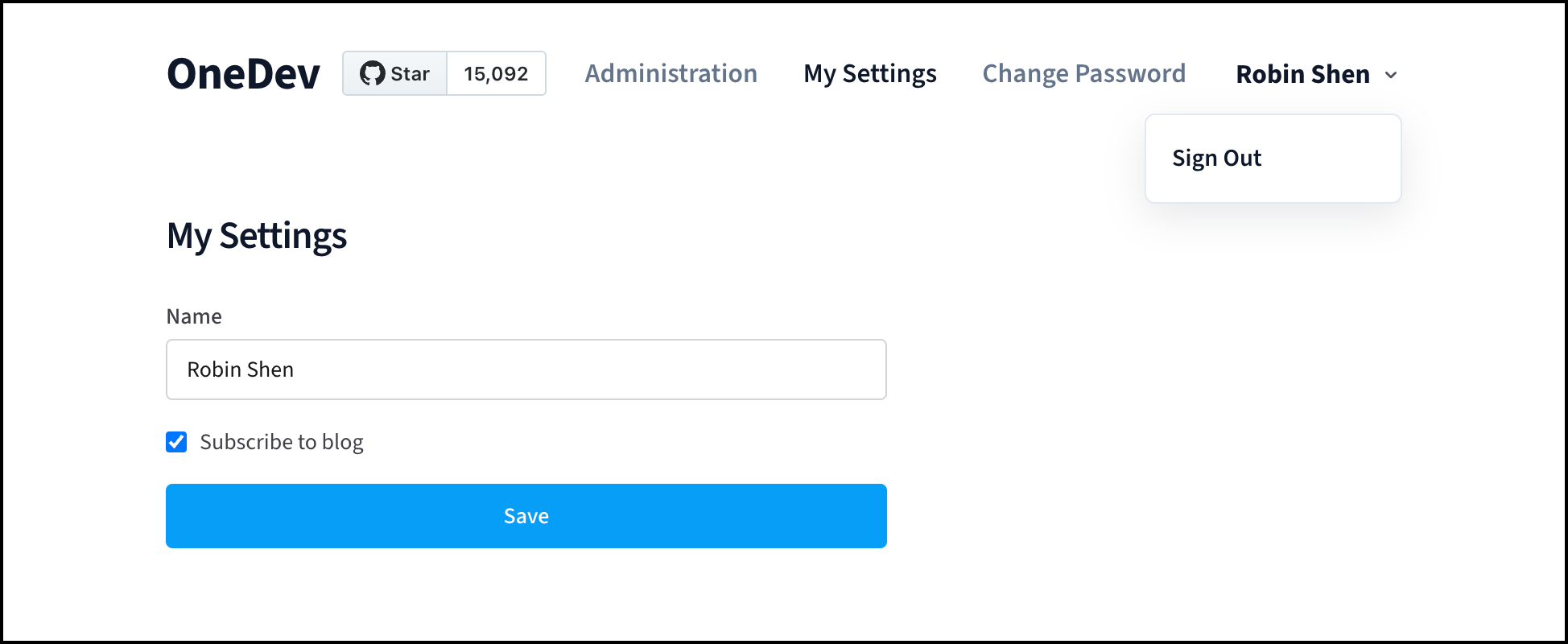
Task: Choose Sign Out from the user dropdown
Action: [x=1216, y=158]
